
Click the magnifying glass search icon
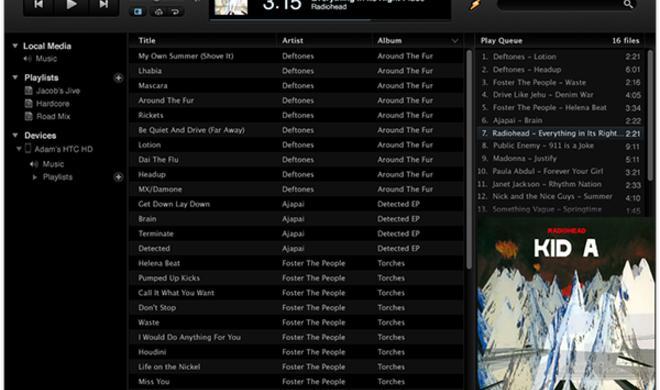click(x=628, y=4)
